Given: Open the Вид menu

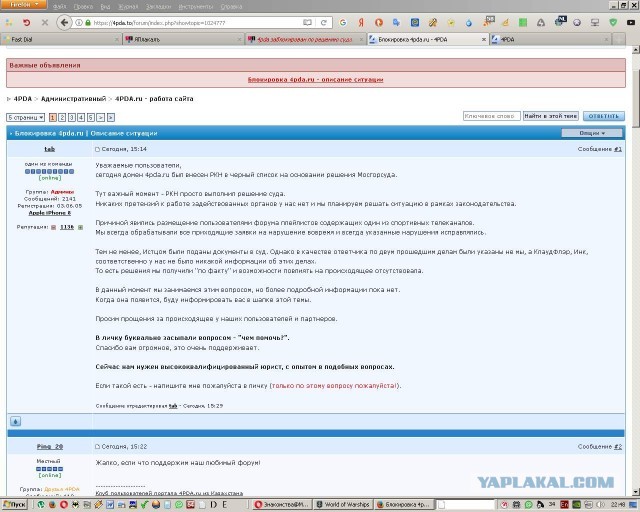Looking at the screenshot, I should pos(105,7).
